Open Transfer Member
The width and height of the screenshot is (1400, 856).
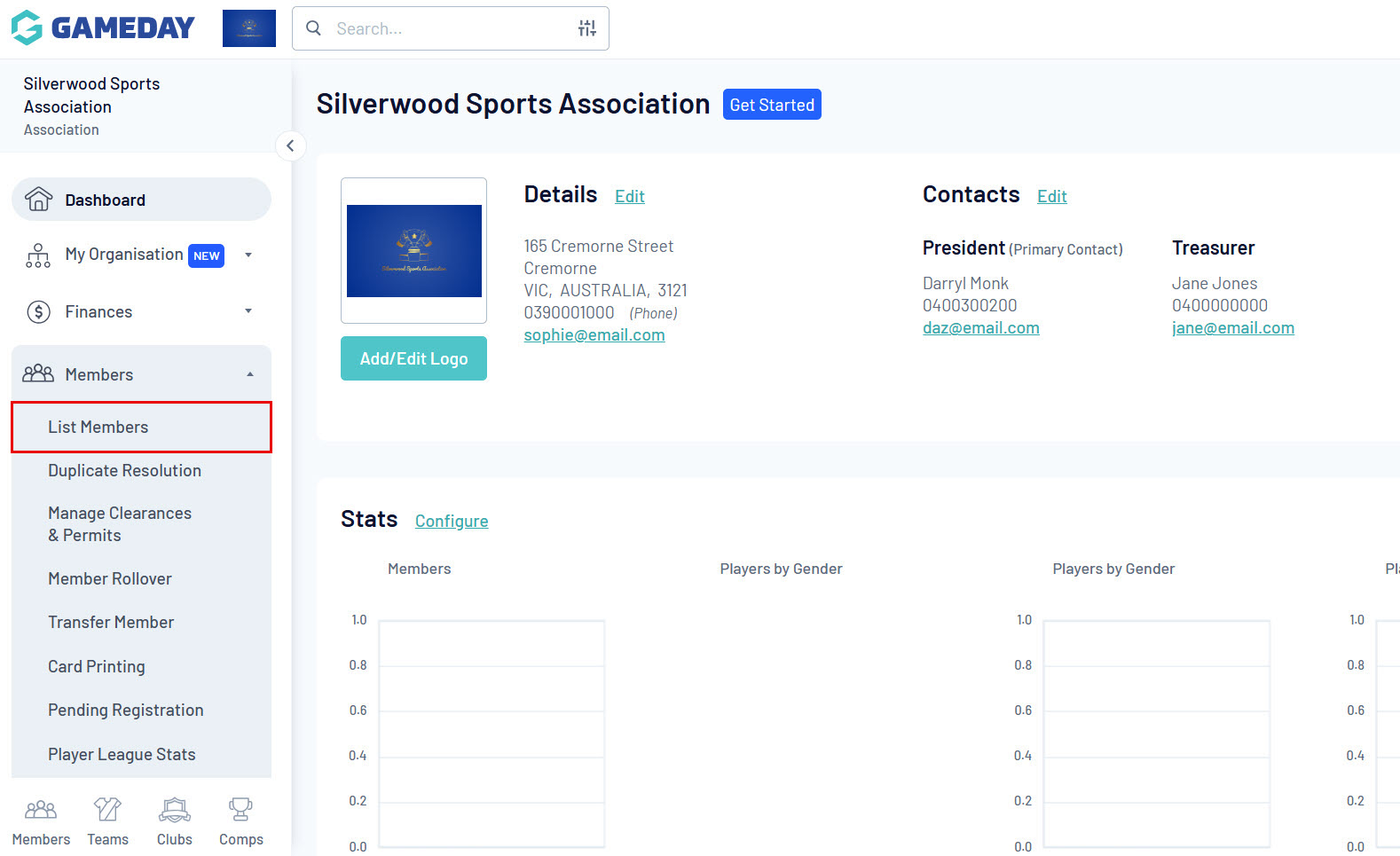tap(111, 623)
